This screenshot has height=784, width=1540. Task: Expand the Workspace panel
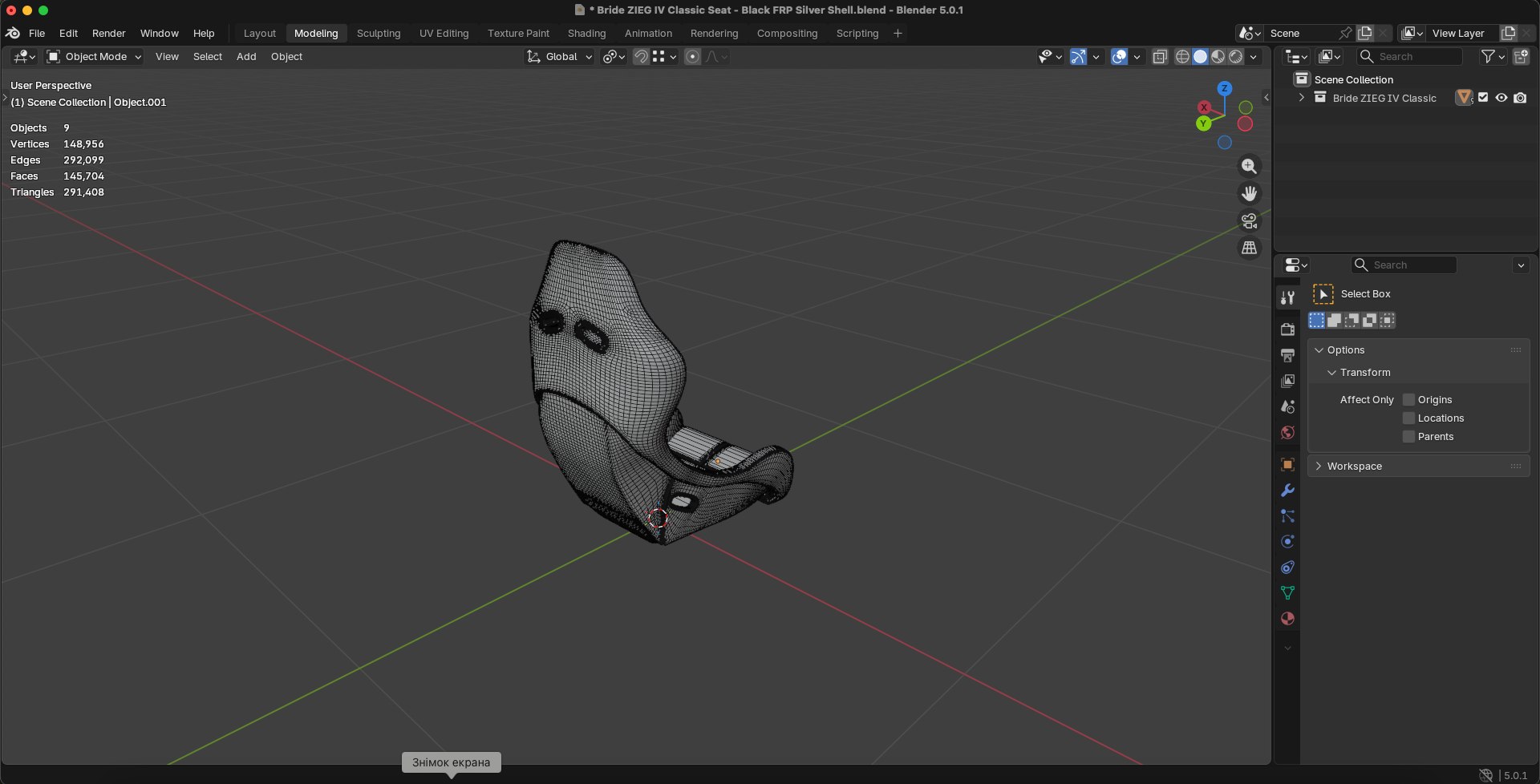pyautogui.click(x=1319, y=466)
